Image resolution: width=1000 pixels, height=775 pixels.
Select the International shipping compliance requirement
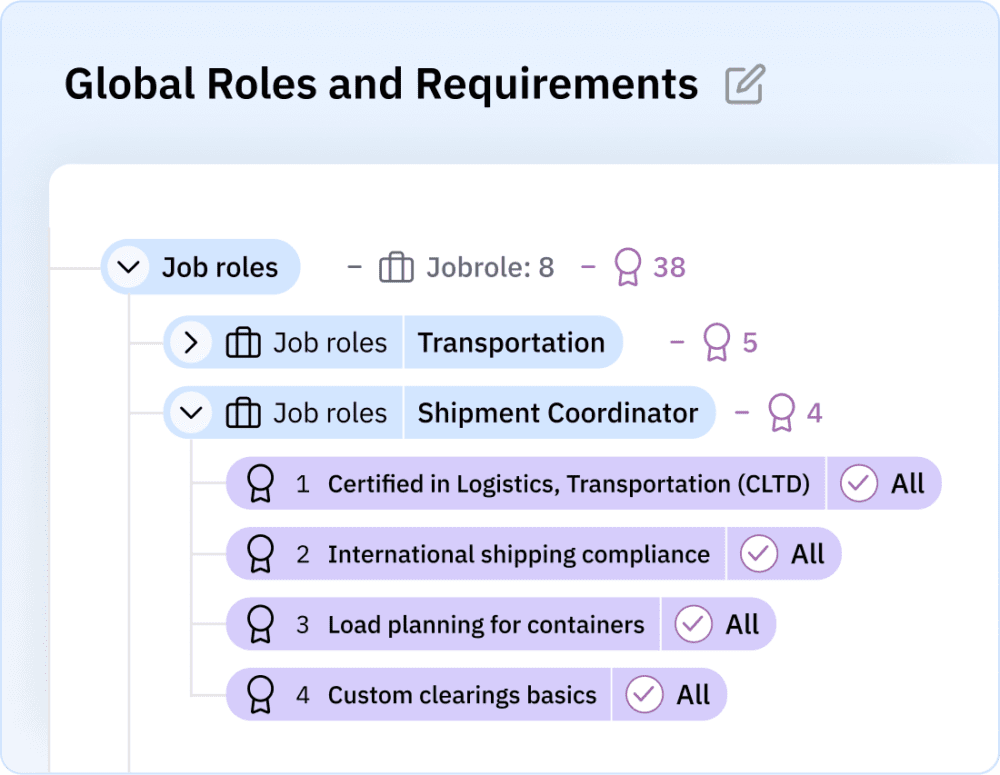tap(520, 554)
